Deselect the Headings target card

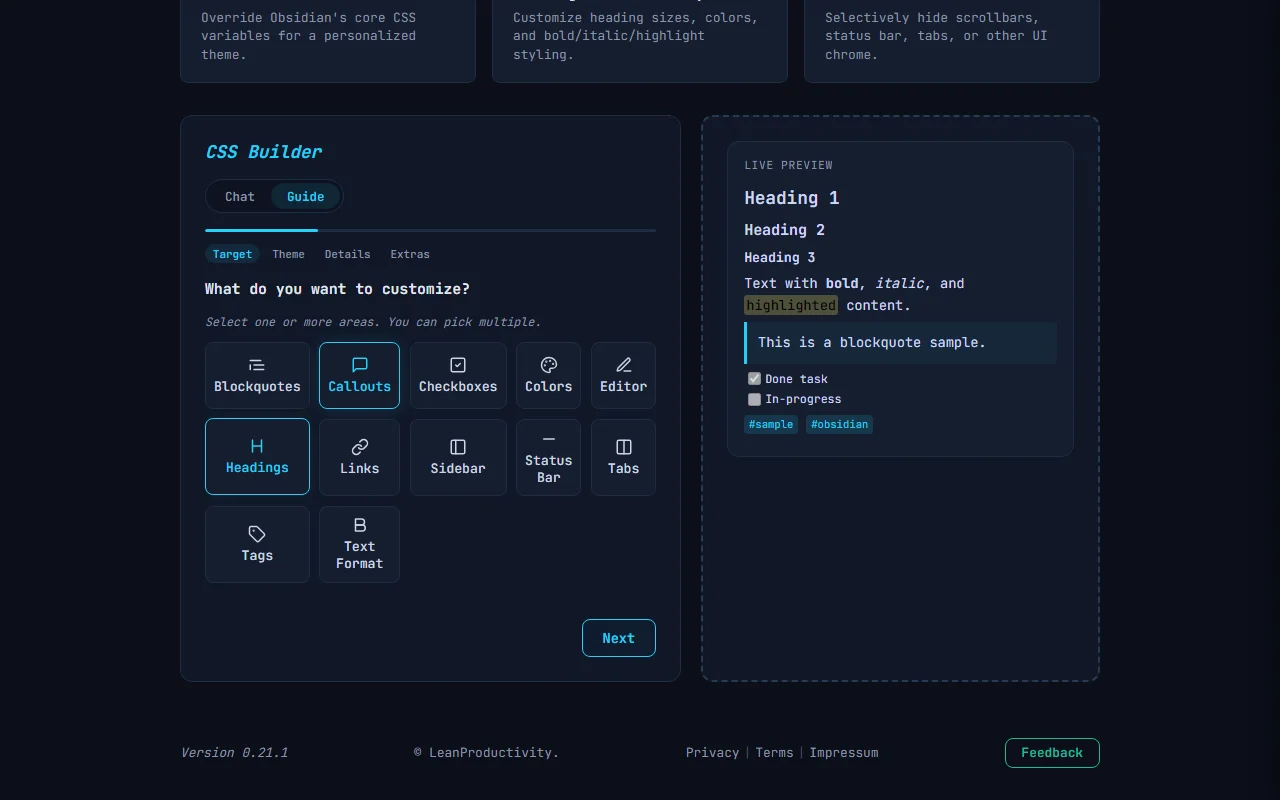coord(257,457)
